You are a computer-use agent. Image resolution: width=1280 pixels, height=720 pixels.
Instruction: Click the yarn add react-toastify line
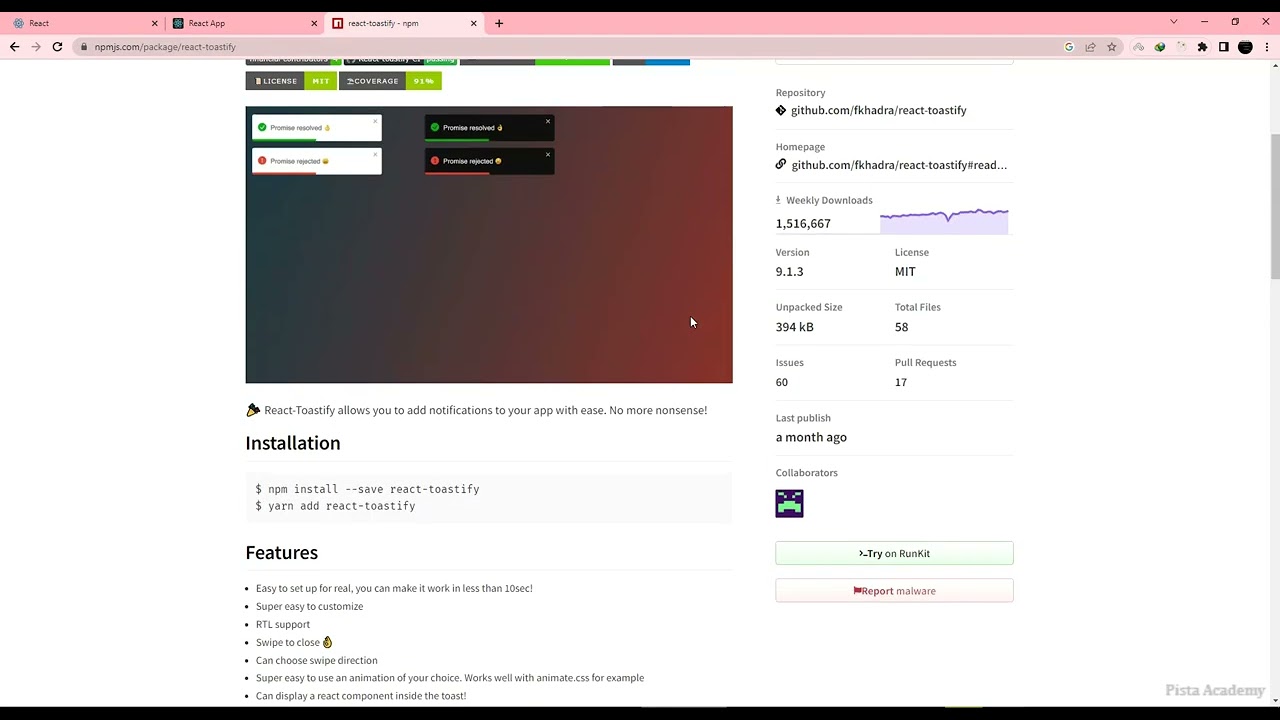coord(335,506)
